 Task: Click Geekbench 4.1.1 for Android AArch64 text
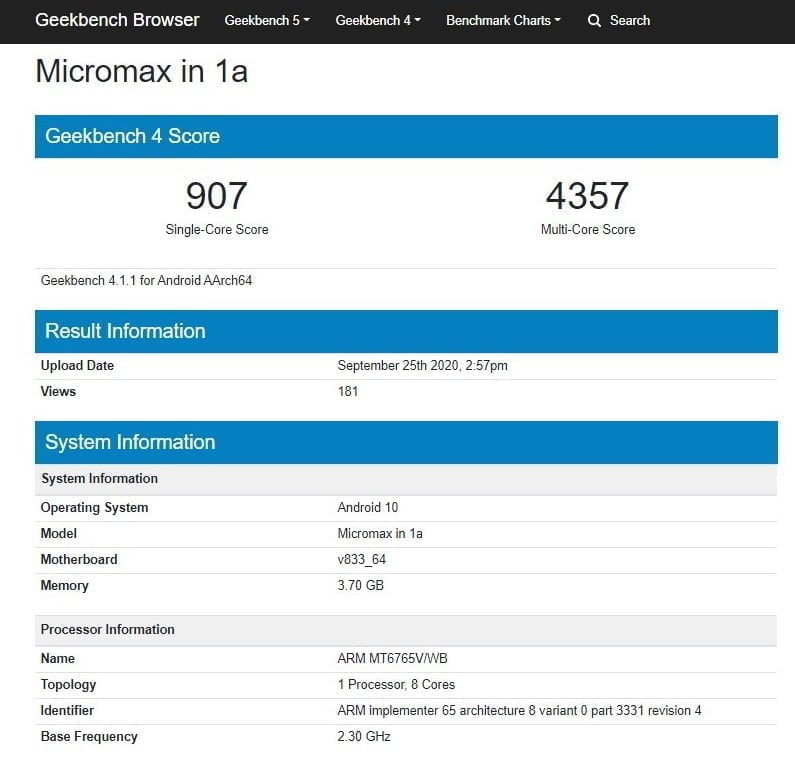pyautogui.click(x=146, y=280)
